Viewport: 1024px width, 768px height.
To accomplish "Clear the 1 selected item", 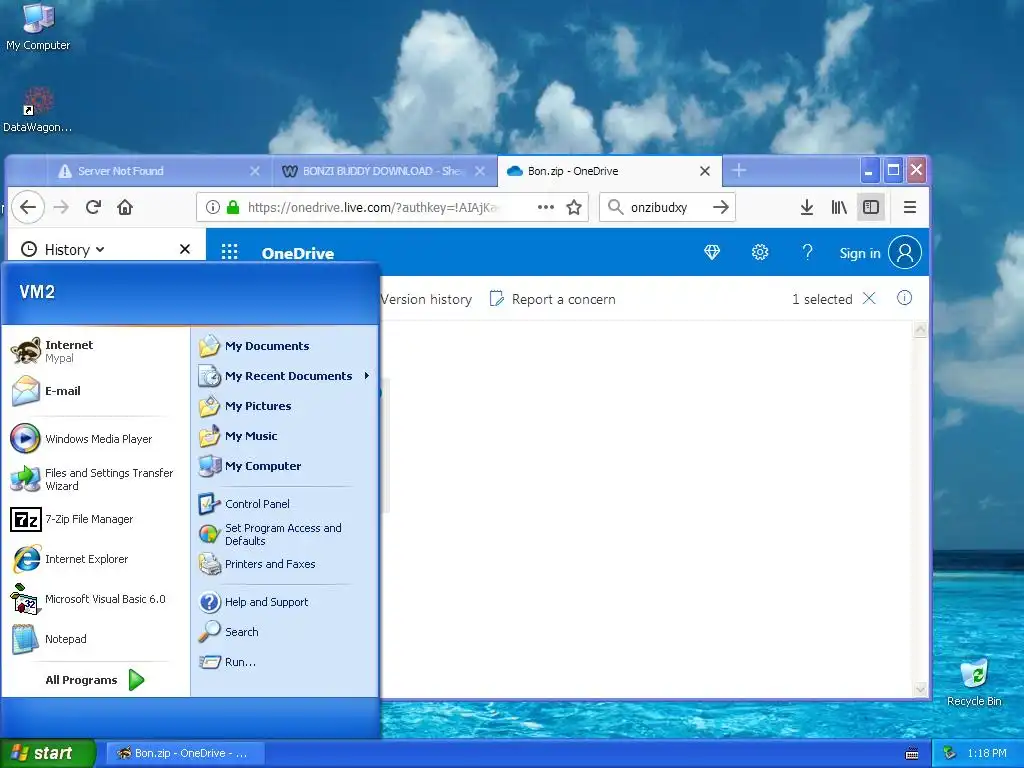I will pyautogui.click(x=869, y=298).
